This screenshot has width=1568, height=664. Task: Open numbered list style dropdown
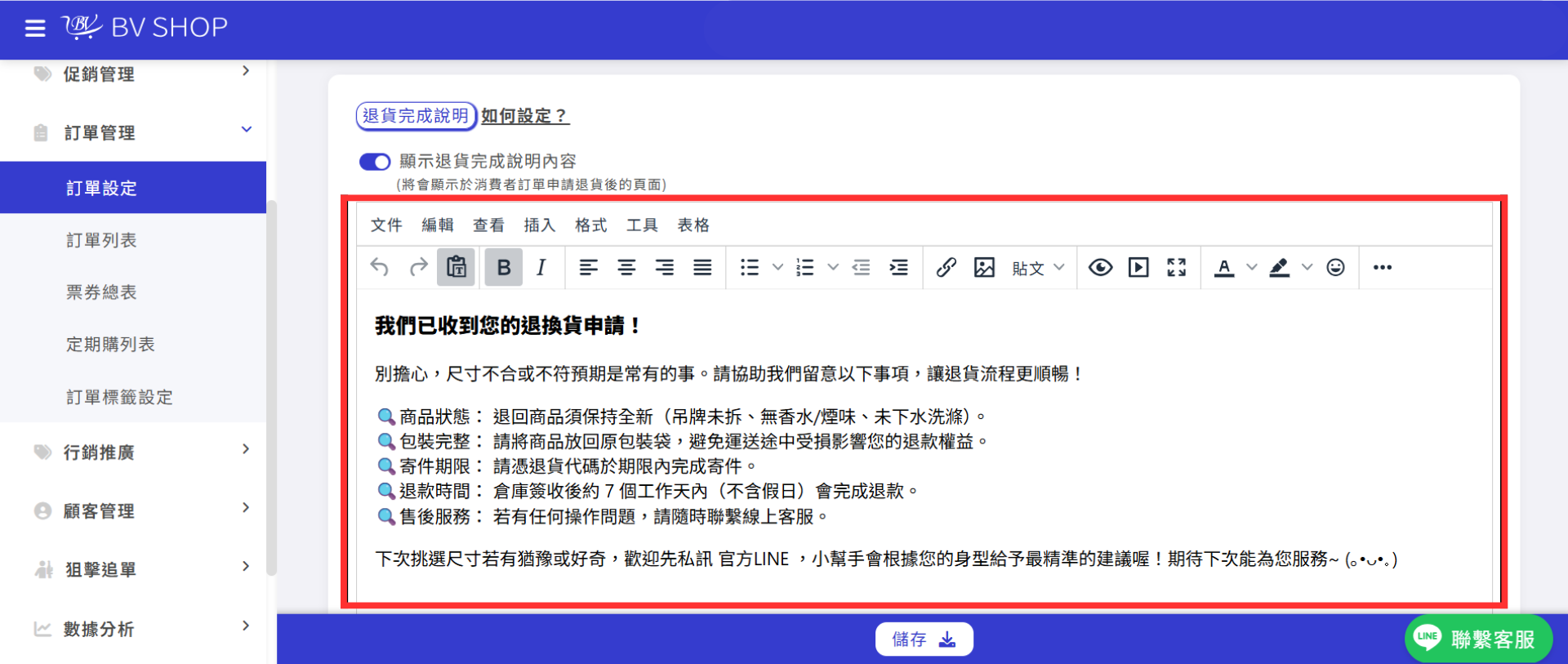click(x=833, y=267)
